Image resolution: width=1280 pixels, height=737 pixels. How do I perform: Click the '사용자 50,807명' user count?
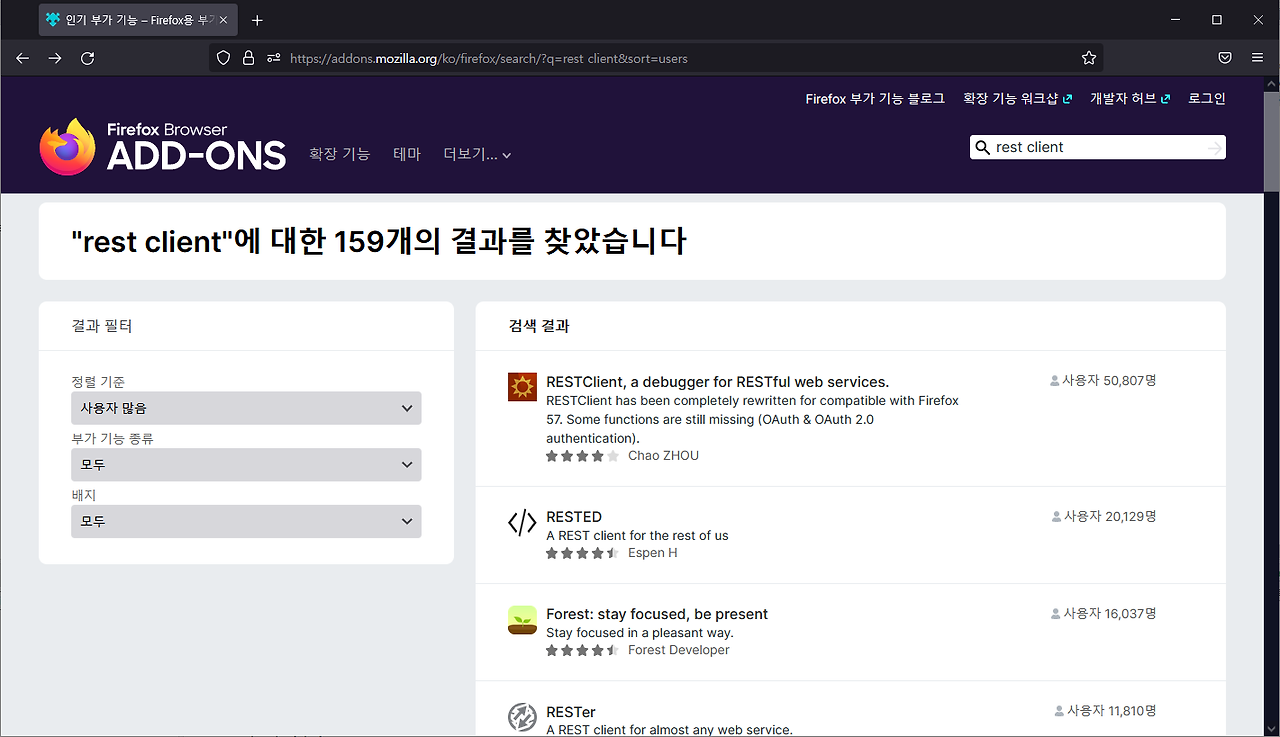point(1104,380)
